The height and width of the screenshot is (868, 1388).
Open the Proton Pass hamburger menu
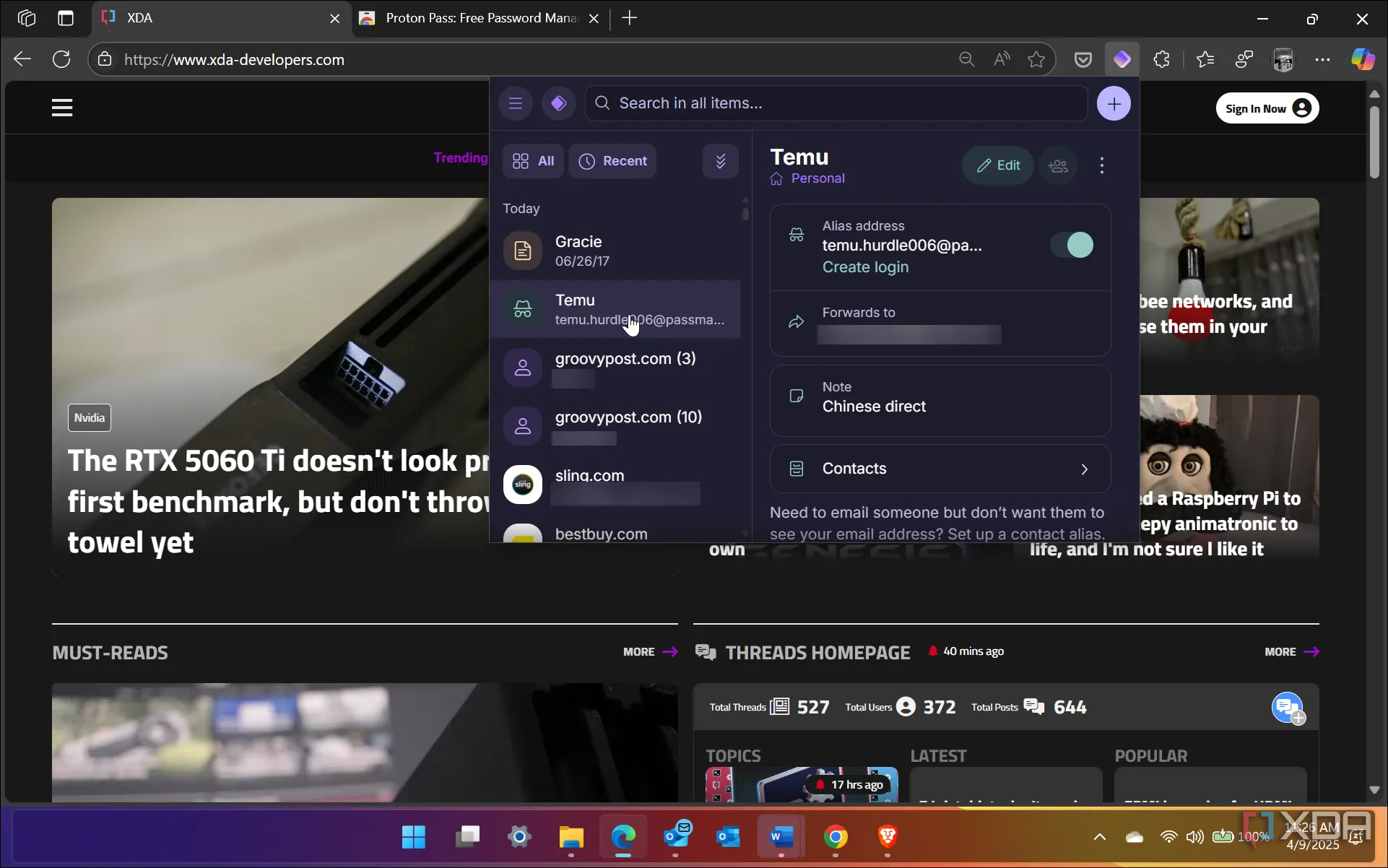(x=515, y=103)
